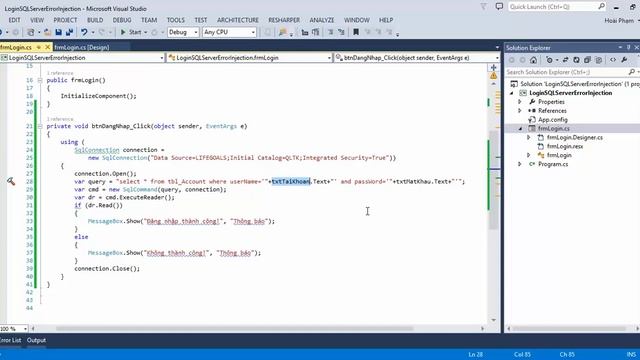Open the pending changes filter icon in Solution Explorer
Screen dimensions: 640x360
coord(549,60)
